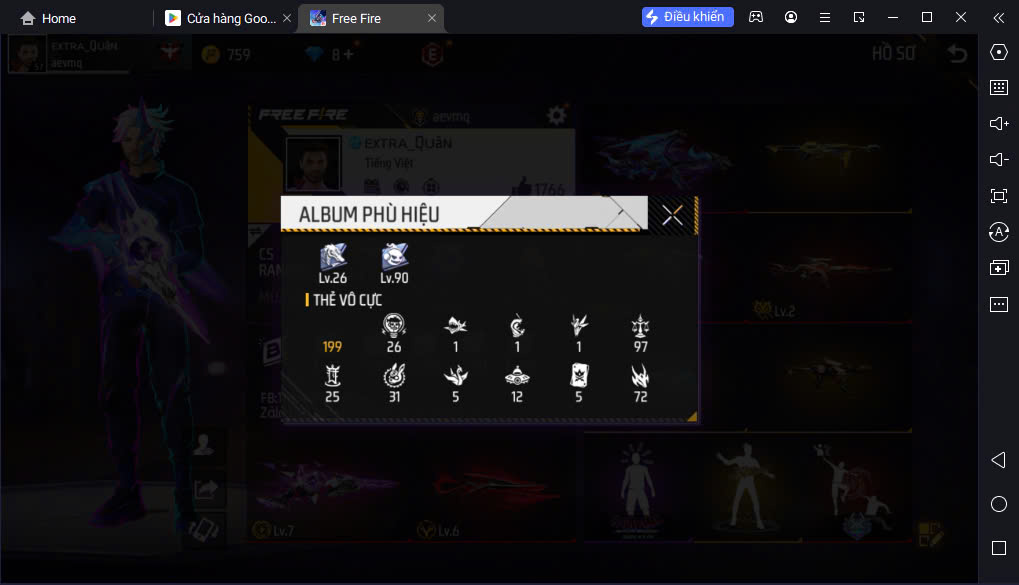Viewport: 1019px width, 585px height.
Task: Collapse the sidebar with double-chevron icon
Action: pyautogui.click(x=999, y=18)
